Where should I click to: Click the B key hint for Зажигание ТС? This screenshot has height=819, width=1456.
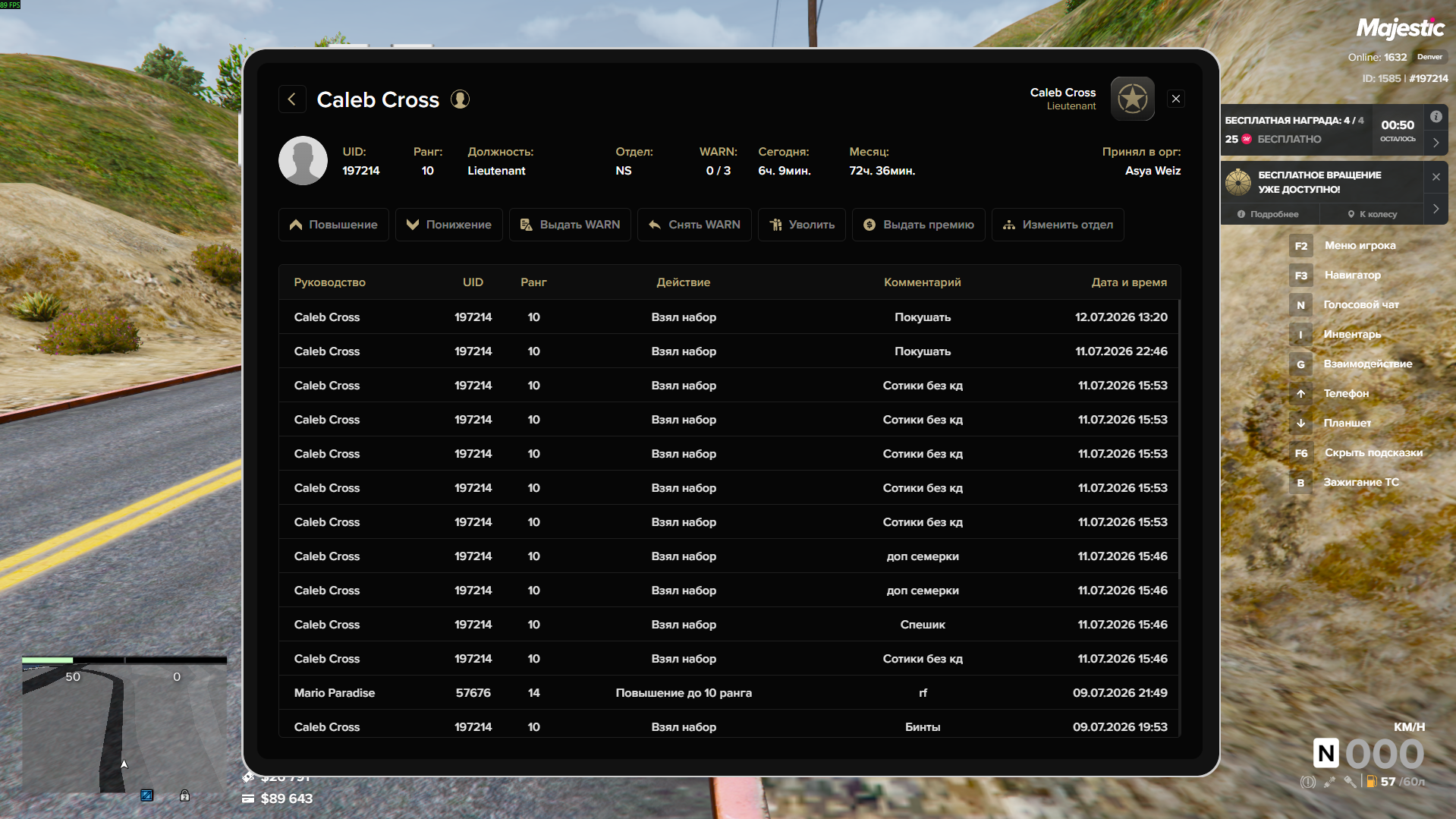1301,483
